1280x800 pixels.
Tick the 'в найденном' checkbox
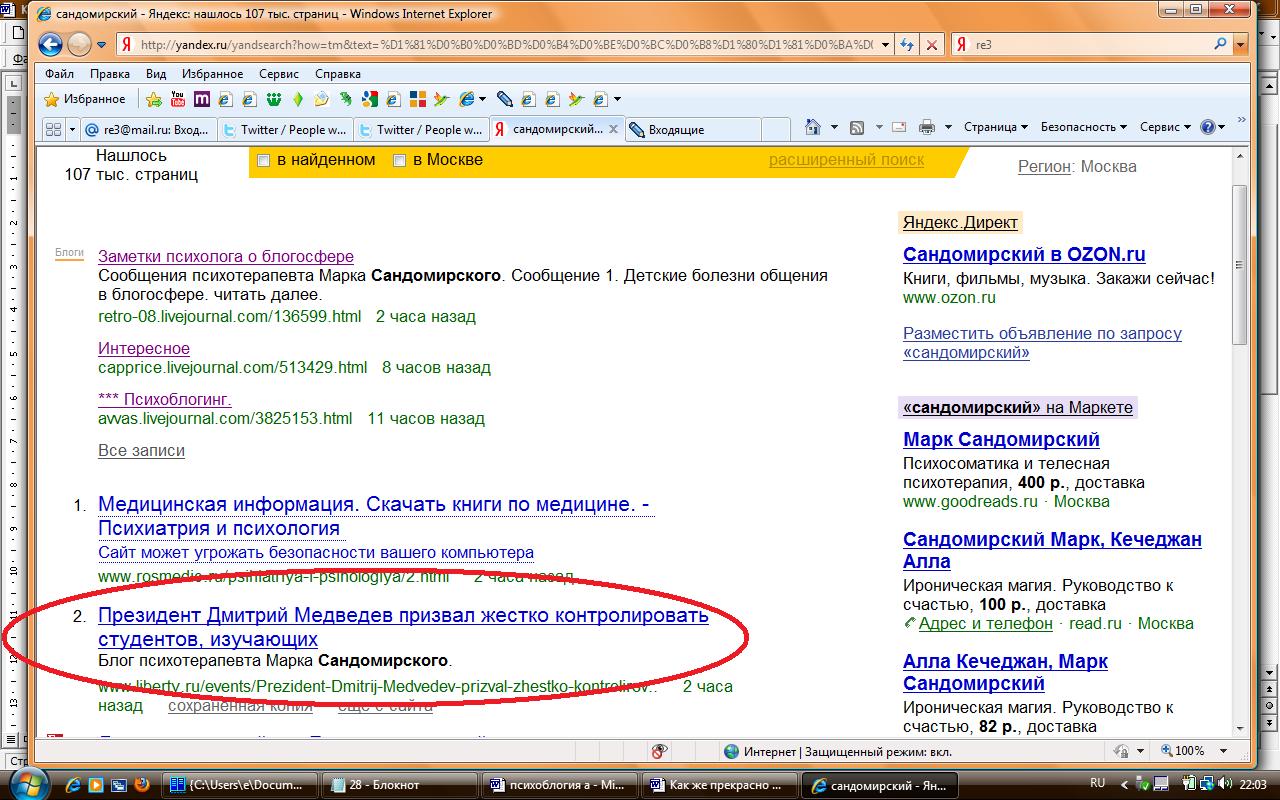[x=264, y=160]
